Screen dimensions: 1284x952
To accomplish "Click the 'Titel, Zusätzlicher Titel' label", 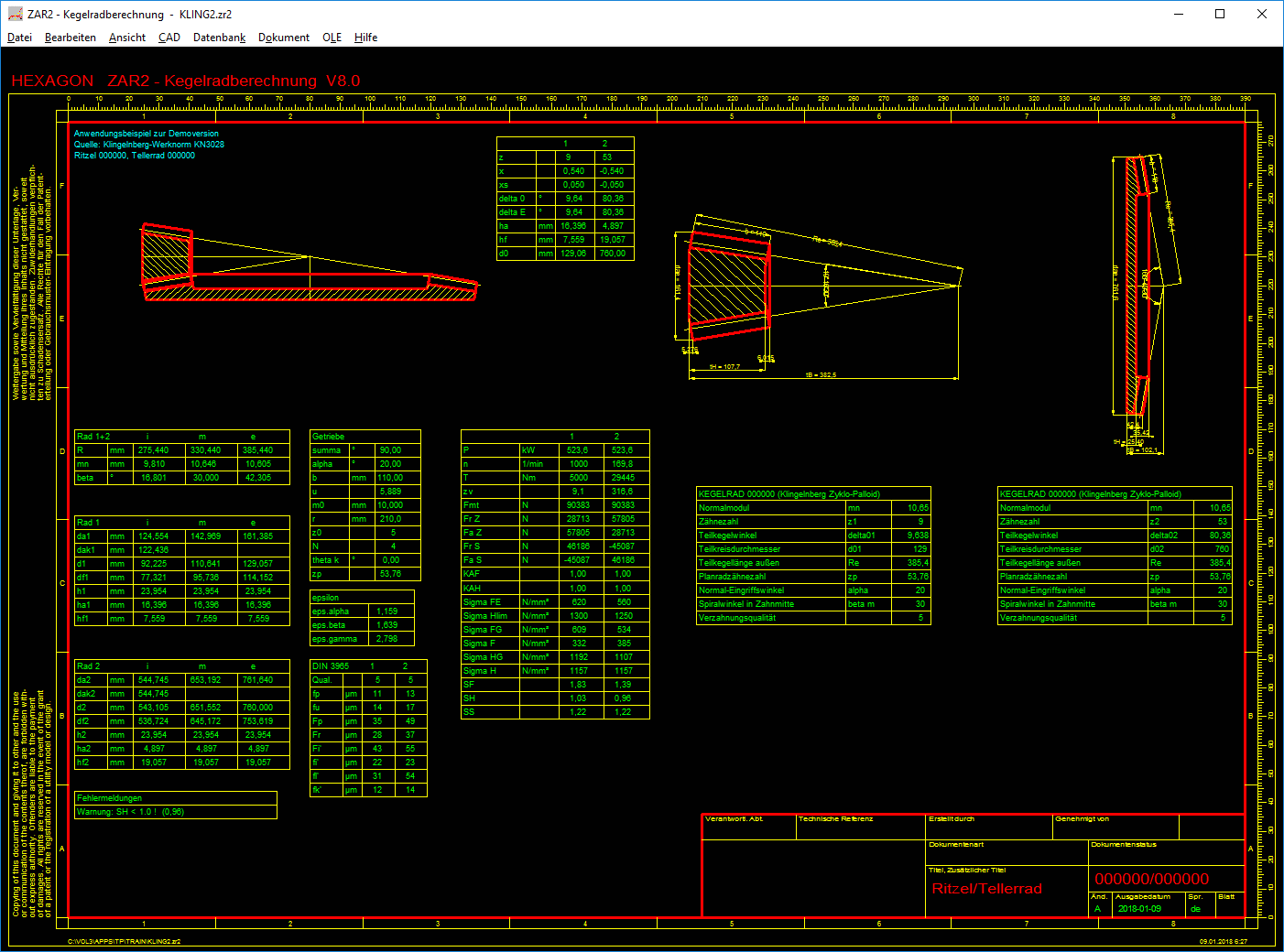I will (967, 871).
